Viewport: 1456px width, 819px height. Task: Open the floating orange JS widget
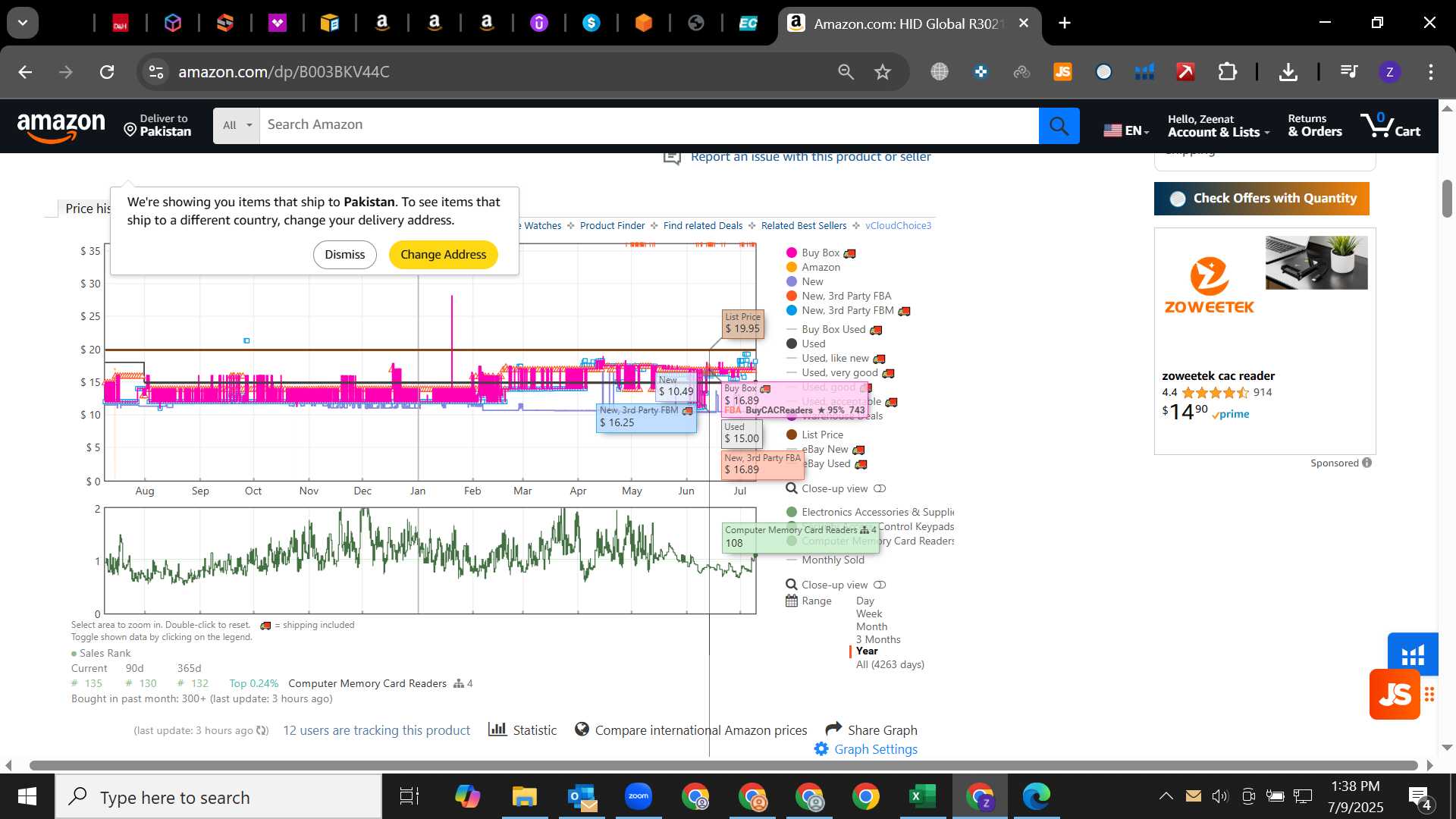(x=1395, y=695)
